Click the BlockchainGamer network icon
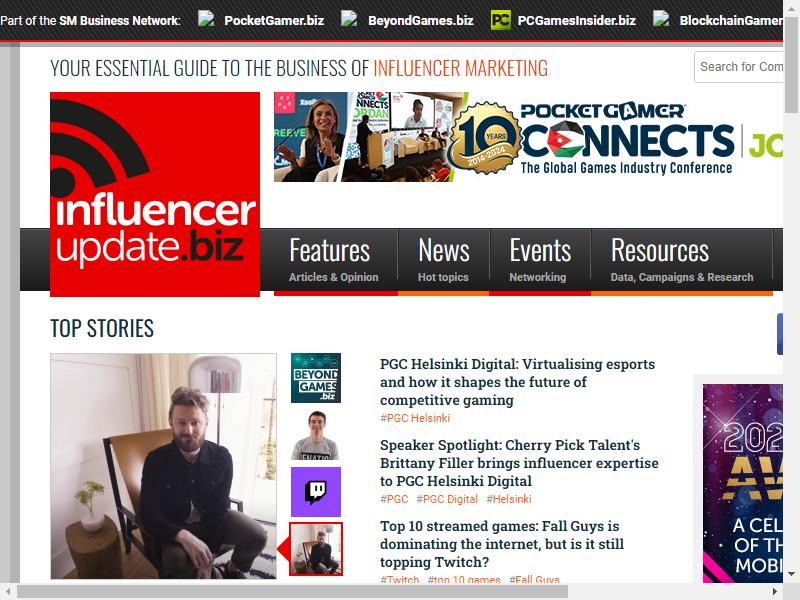 click(x=661, y=19)
